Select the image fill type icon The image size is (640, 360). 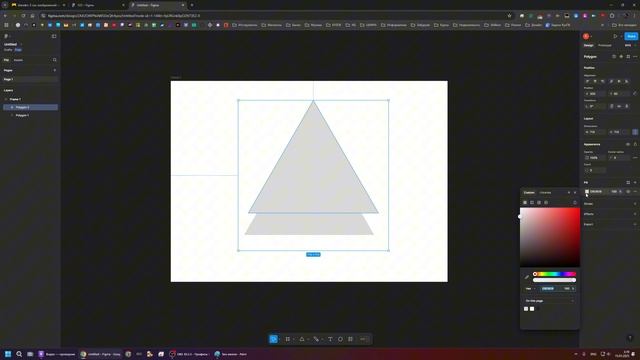click(x=539, y=202)
